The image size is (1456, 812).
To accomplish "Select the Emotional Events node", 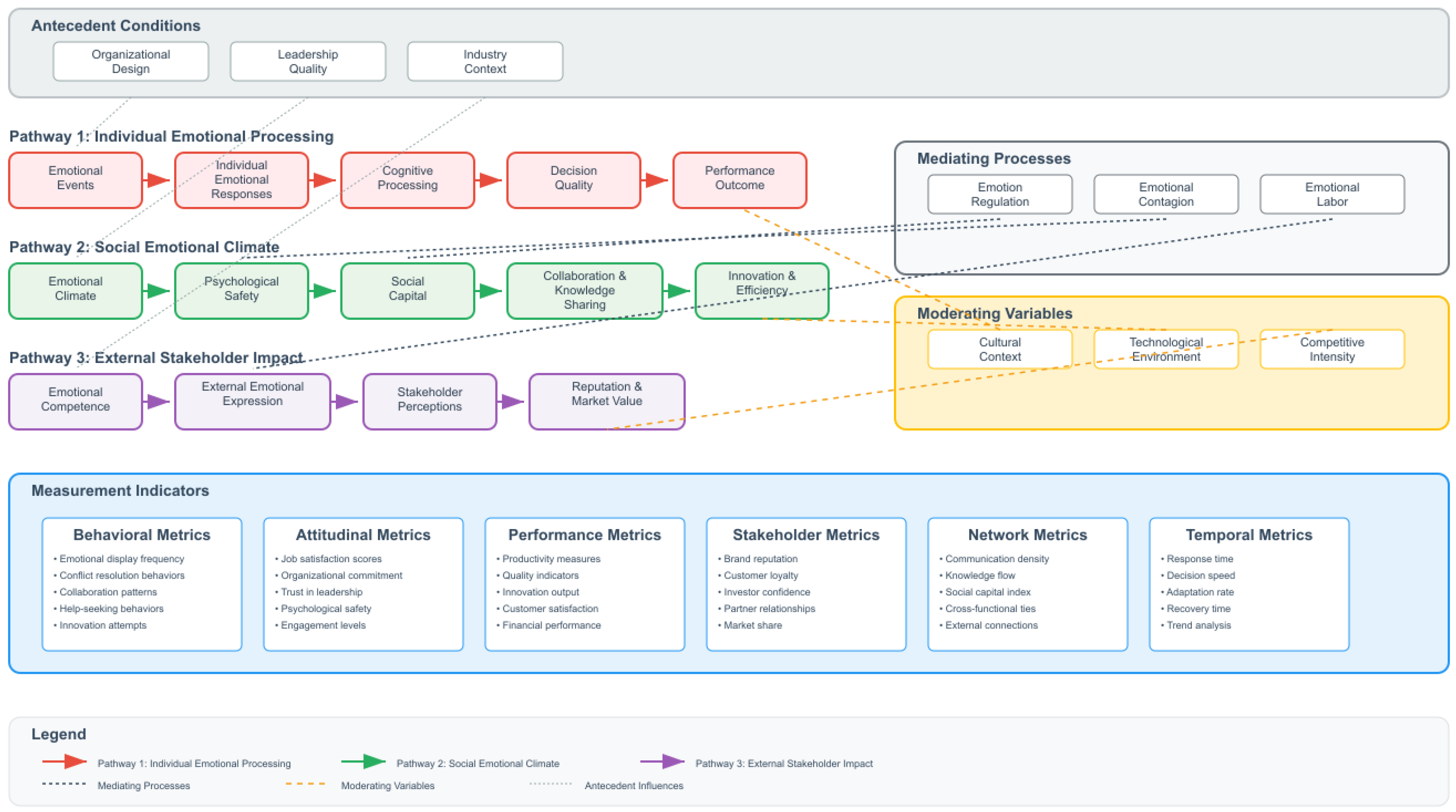I will click(x=75, y=180).
